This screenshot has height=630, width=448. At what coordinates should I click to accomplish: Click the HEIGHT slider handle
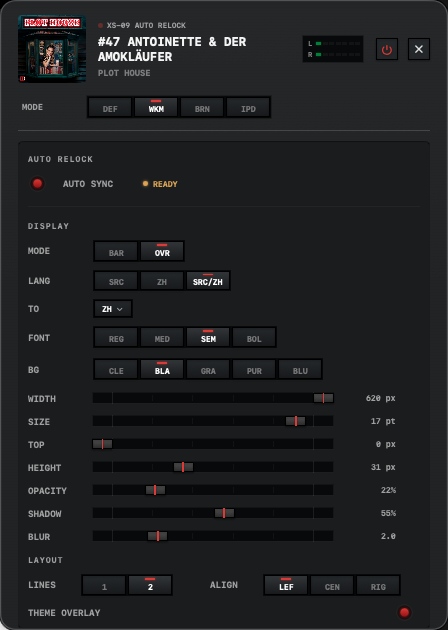(x=183, y=467)
